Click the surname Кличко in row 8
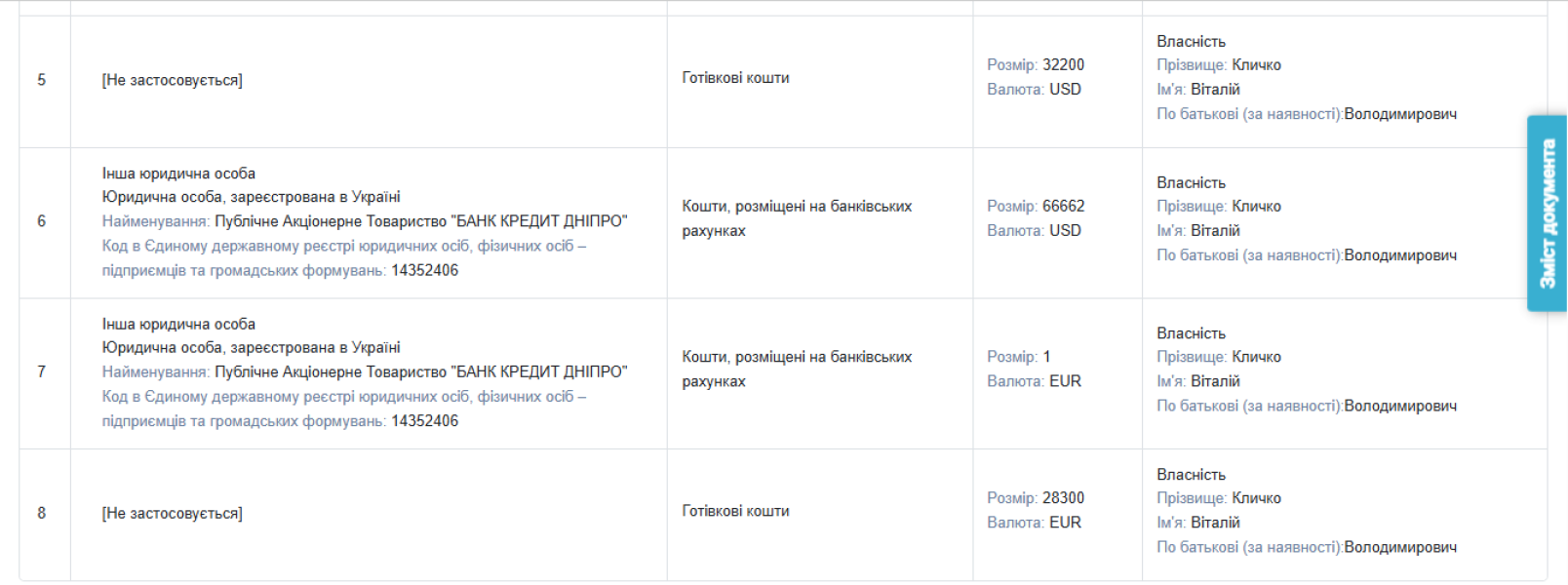 [1256, 498]
